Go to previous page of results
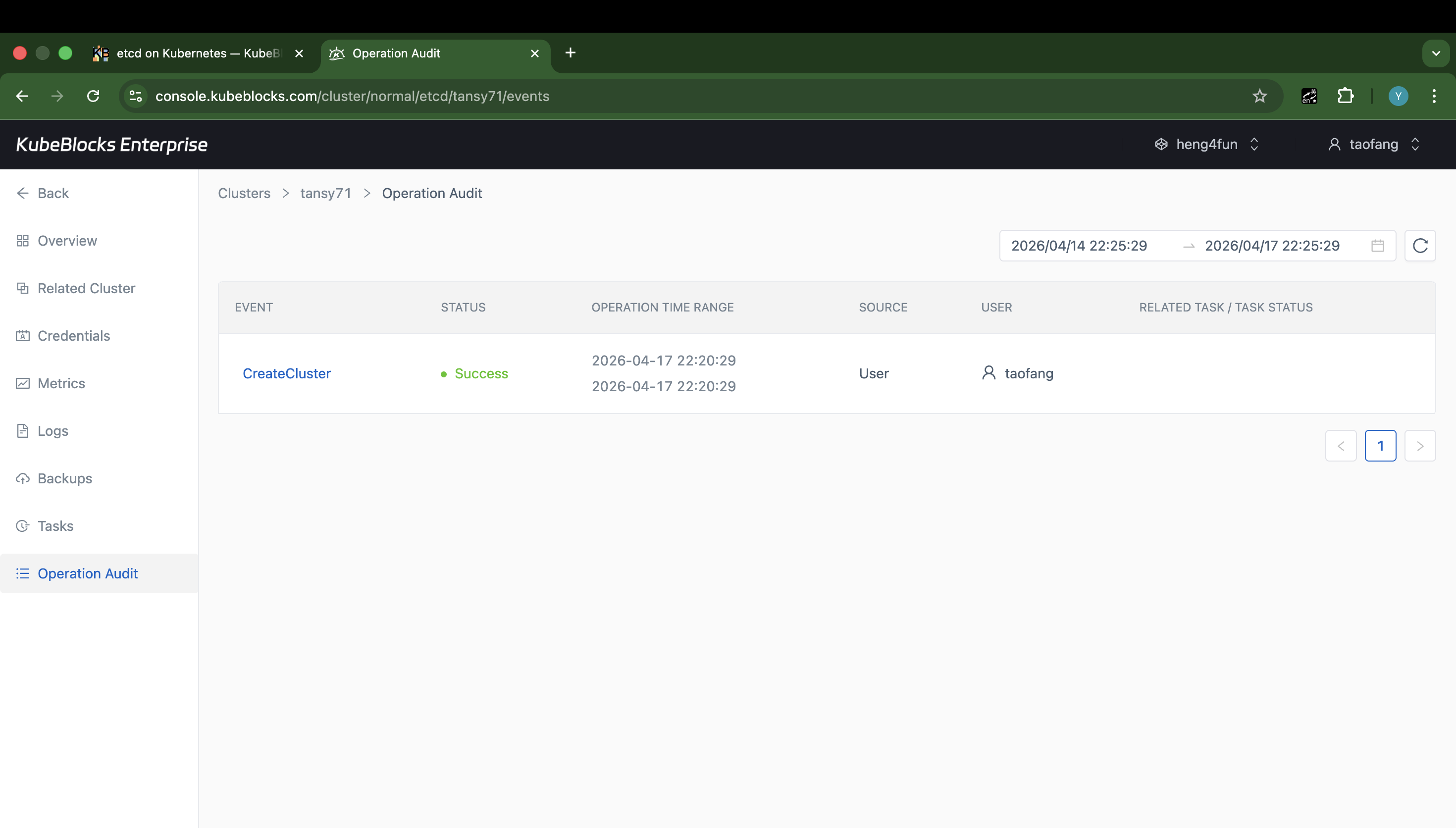 click(1341, 446)
